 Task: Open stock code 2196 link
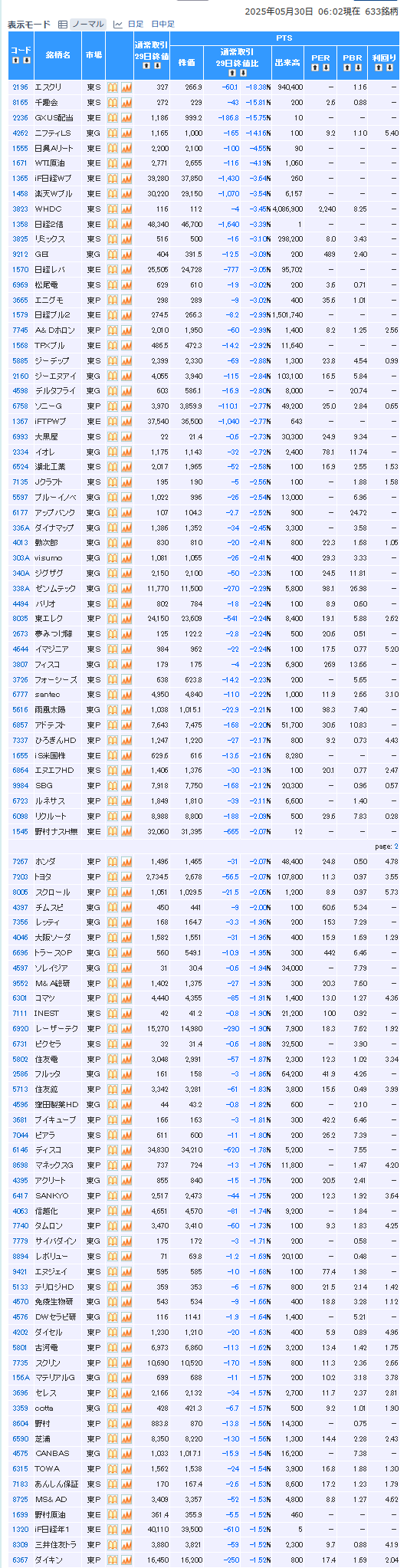[21, 87]
